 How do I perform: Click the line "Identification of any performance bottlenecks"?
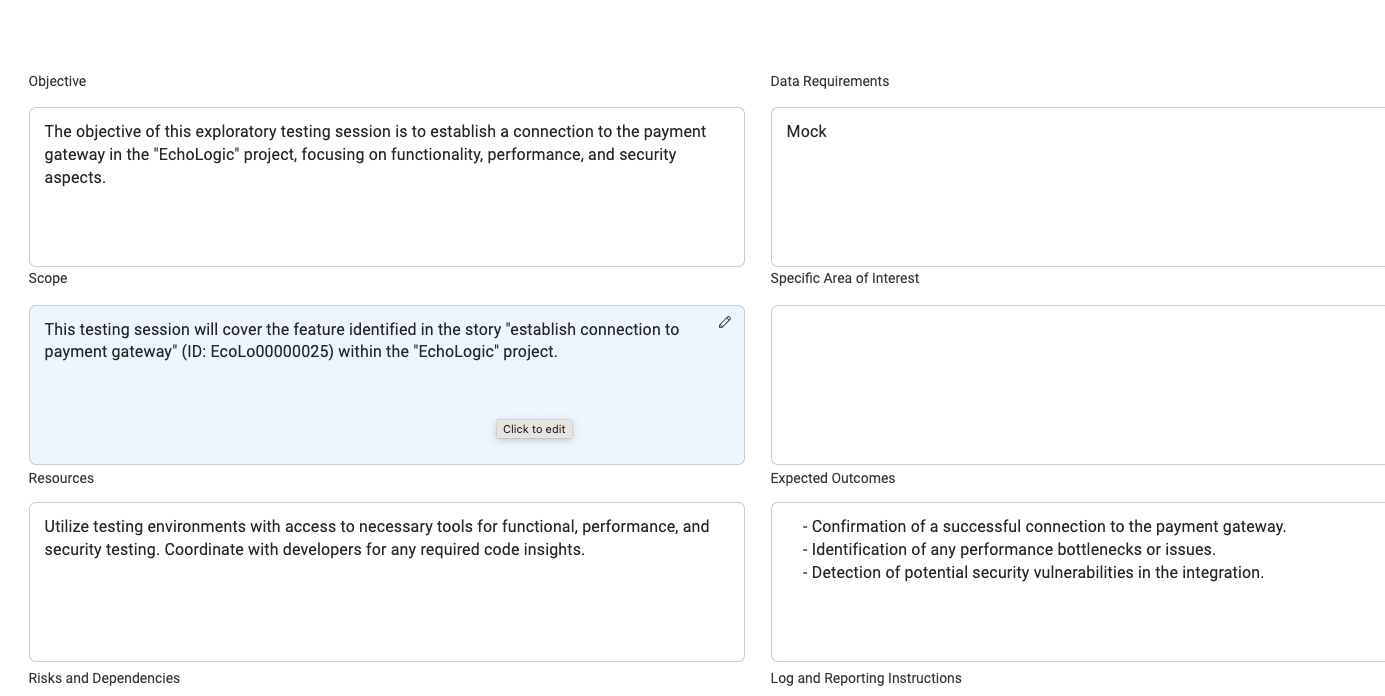pyautogui.click(x=1009, y=549)
